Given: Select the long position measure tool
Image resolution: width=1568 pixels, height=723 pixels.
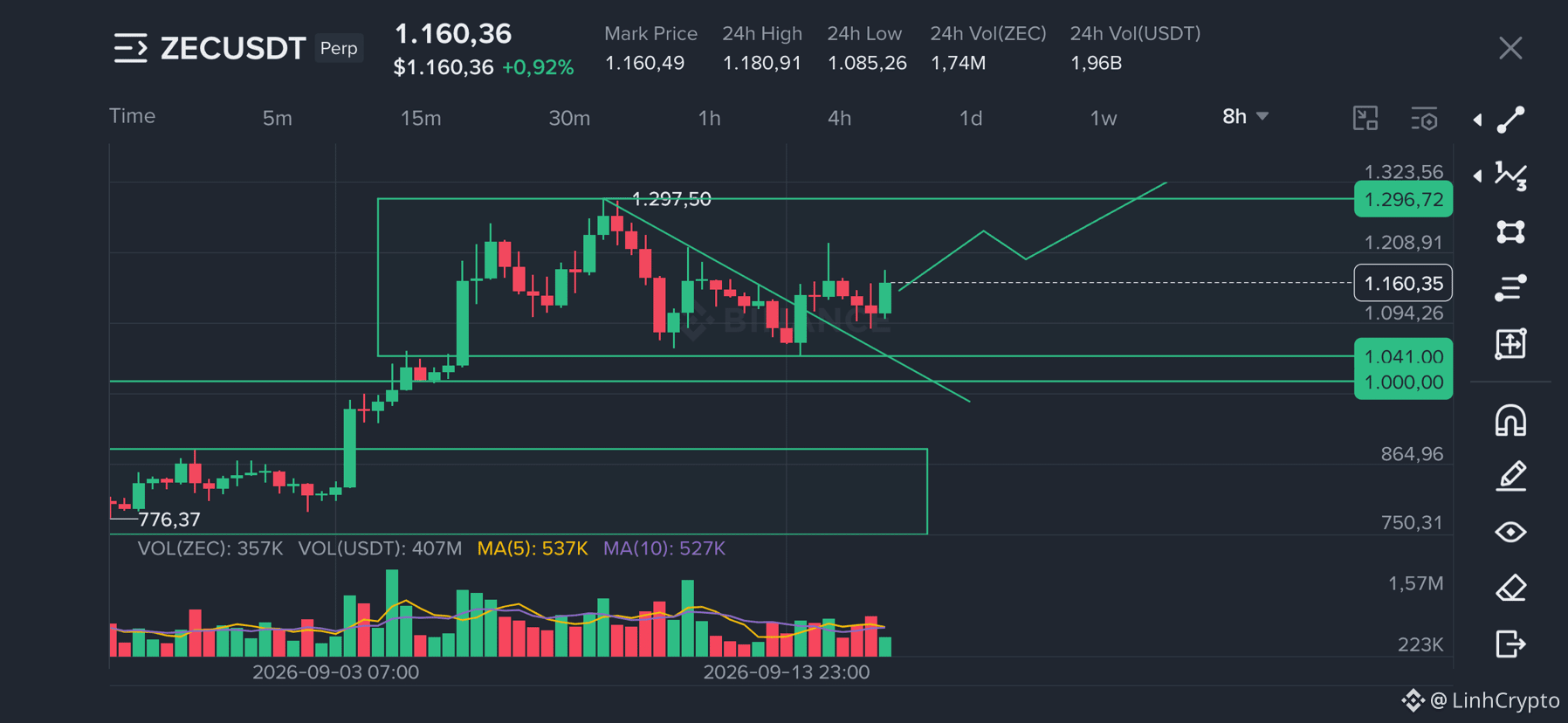Looking at the screenshot, I should point(1510,343).
